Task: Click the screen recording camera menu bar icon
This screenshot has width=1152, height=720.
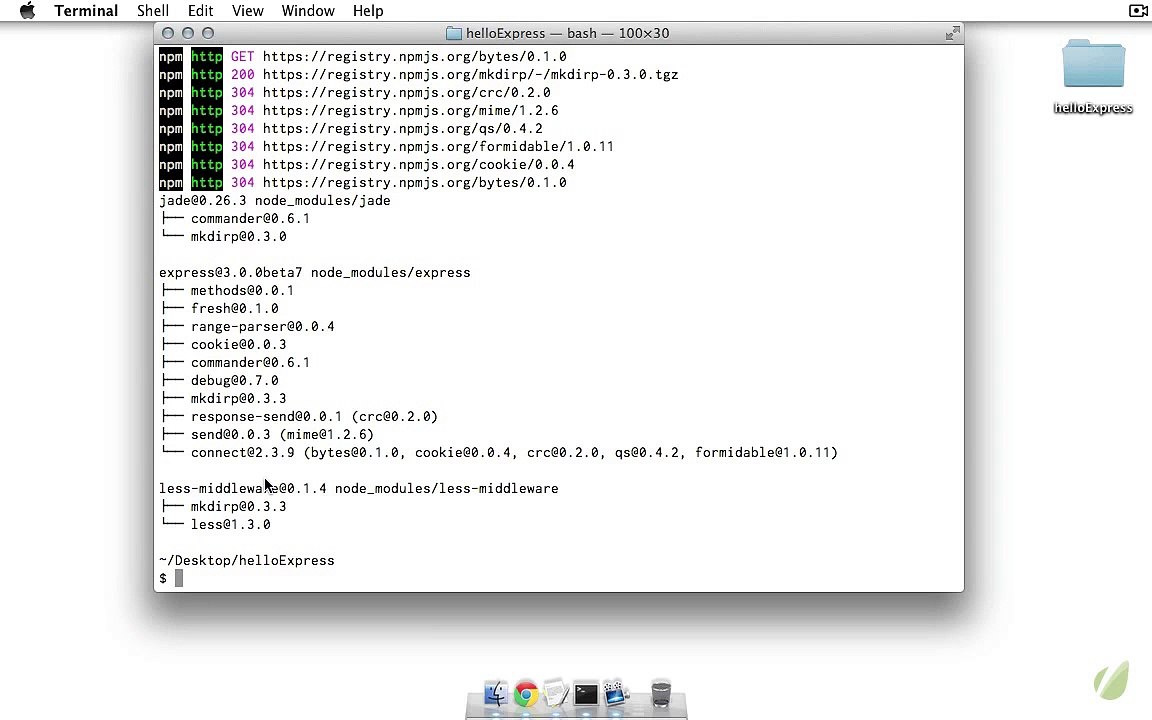Action: click(1138, 10)
